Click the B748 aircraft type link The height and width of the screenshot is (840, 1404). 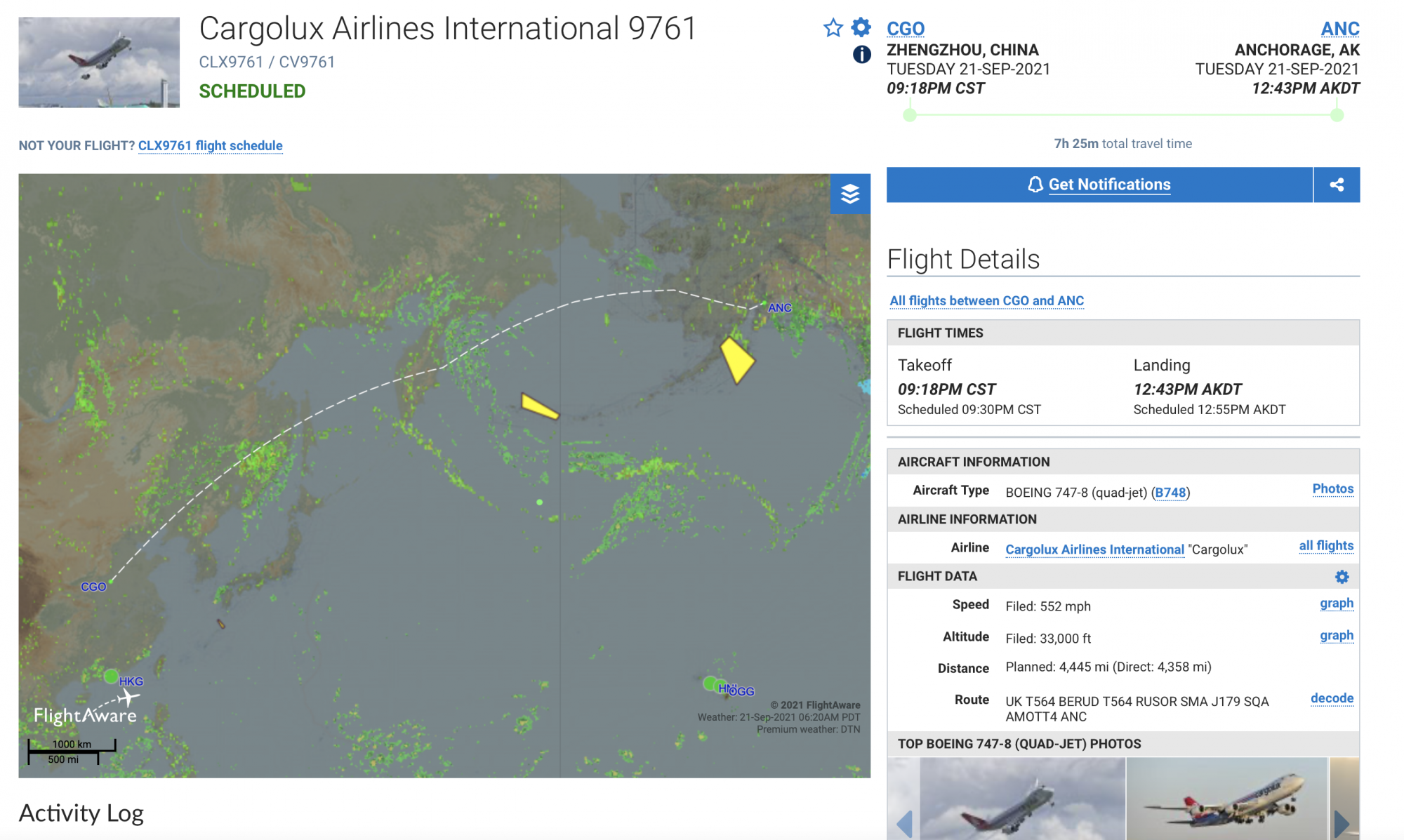(x=1170, y=493)
